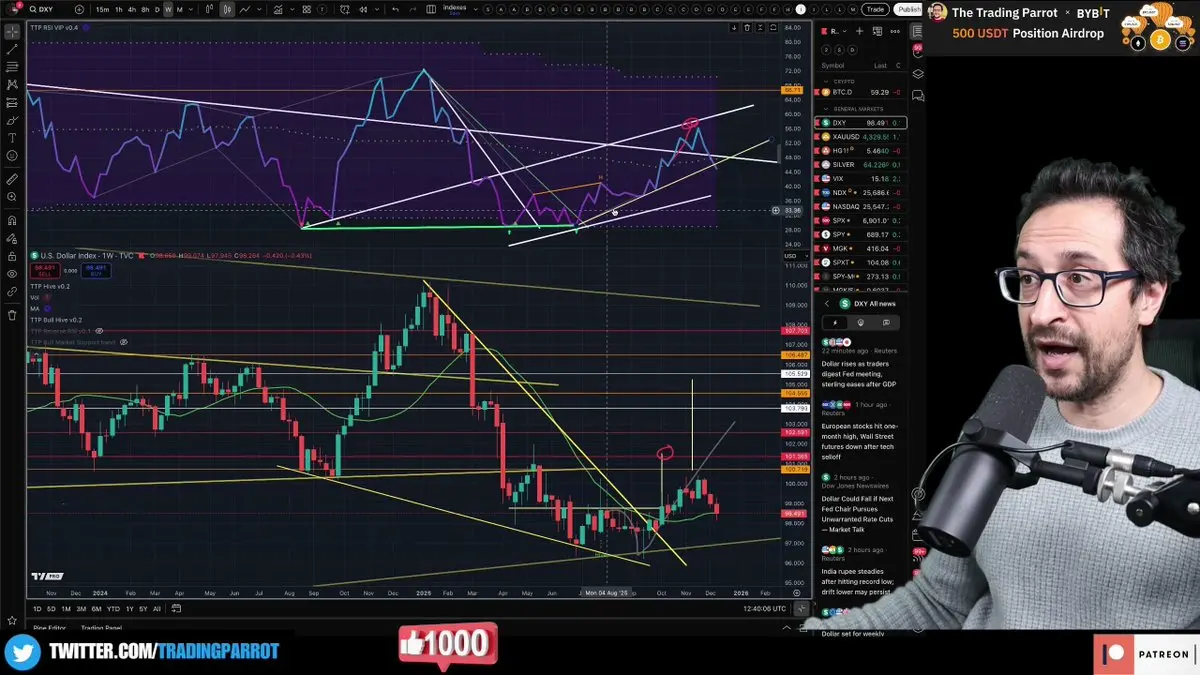This screenshot has width=1200, height=675.
Task: Switch to 1h timeframe
Action: click(119, 9)
